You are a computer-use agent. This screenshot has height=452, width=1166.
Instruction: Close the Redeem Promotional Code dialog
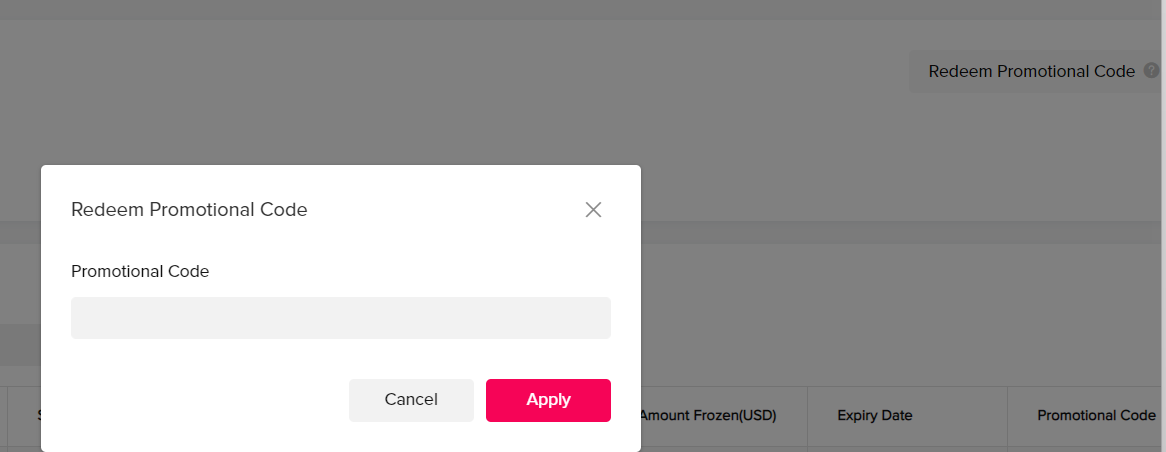[593, 210]
